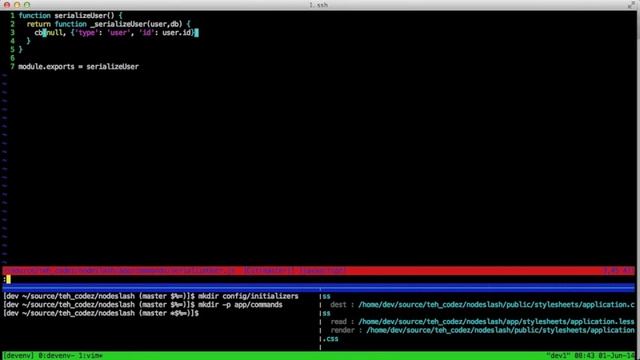Click '_serializeUser(user,db)' on line 2
The height and width of the screenshot is (360, 640).
pyautogui.click(x=136, y=24)
